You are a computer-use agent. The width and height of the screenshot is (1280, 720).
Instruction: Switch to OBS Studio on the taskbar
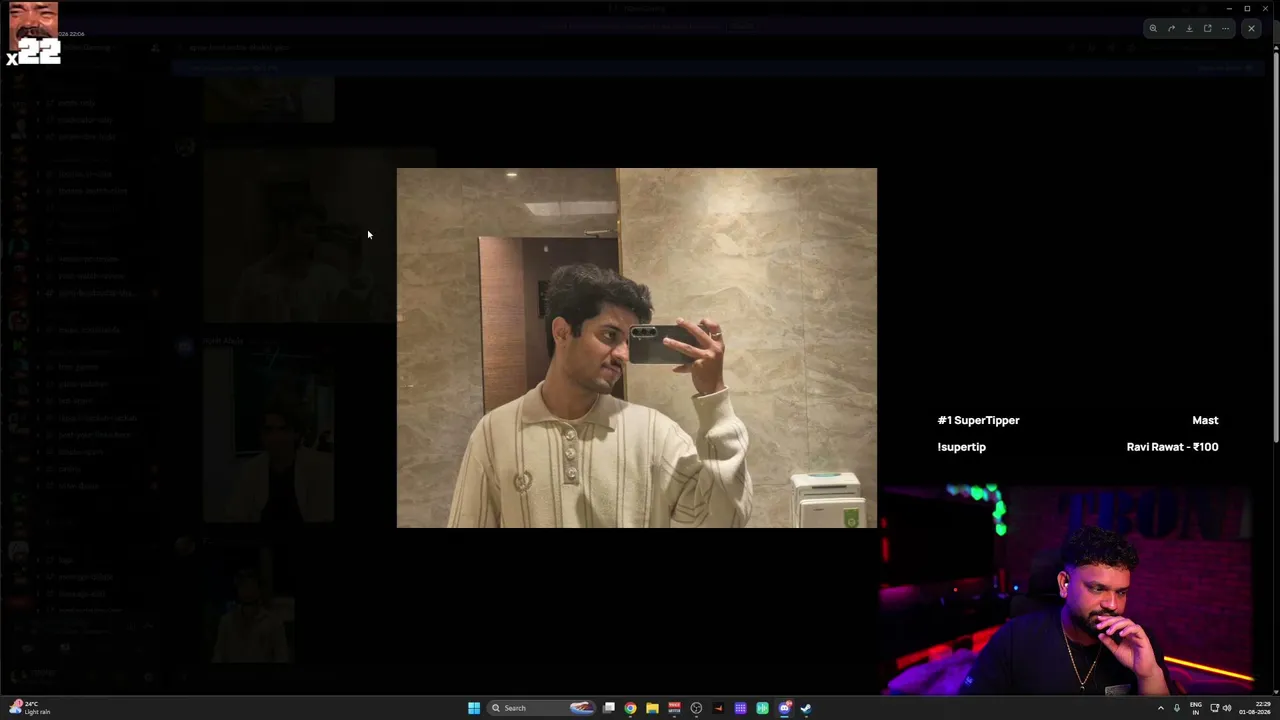[696, 708]
